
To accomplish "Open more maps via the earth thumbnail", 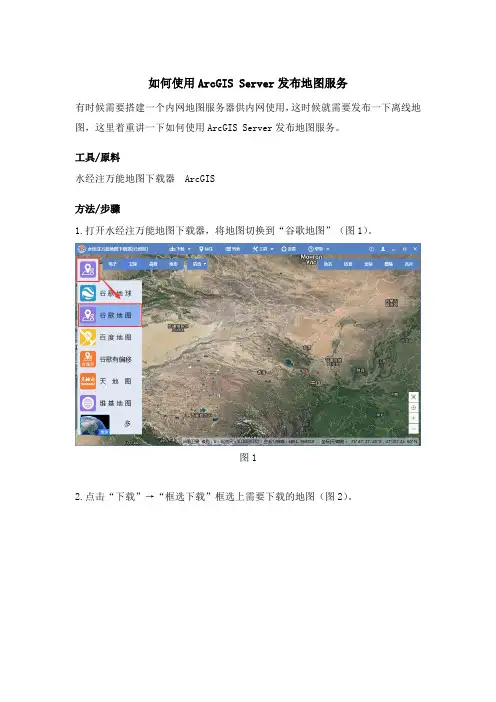I will tap(94, 424).
